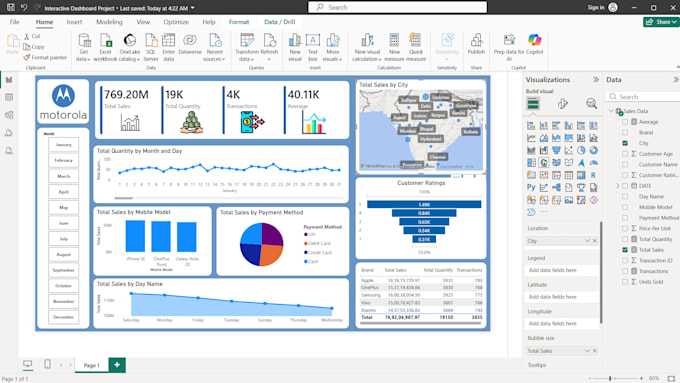The height and width of the screenshot is (383, 680).
Task: Toggle the Total Sales field checkbox
Action: pyautogui.click(x=625, y=250)
